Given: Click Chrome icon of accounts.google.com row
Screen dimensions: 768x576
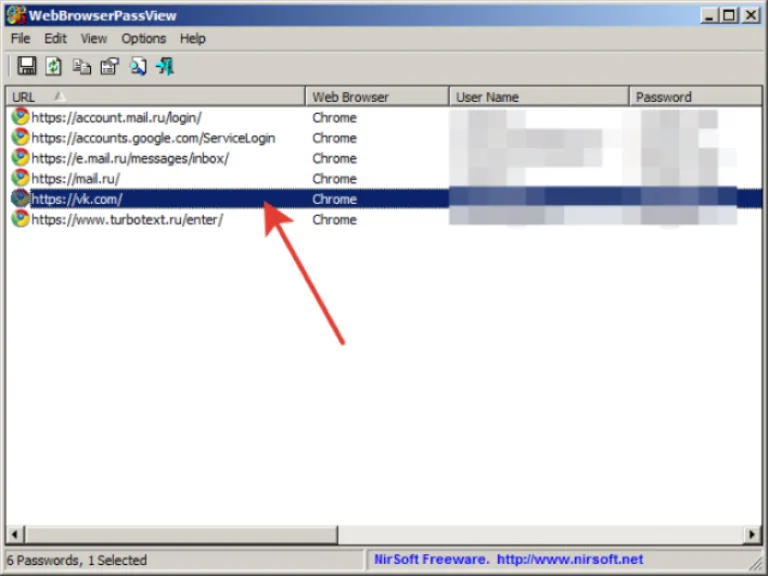Looking at the screenshot, I should click(20, 138).
